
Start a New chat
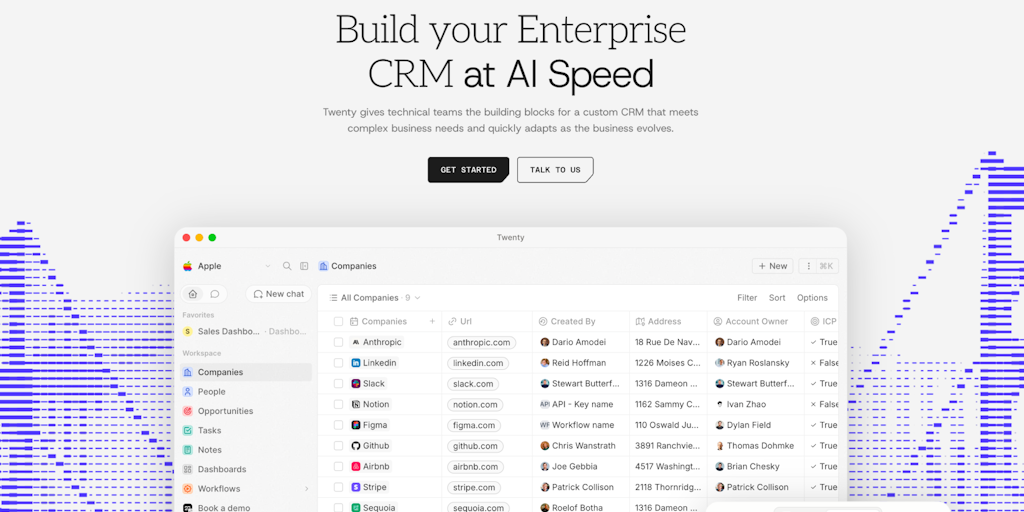click(x=278, y=294)
